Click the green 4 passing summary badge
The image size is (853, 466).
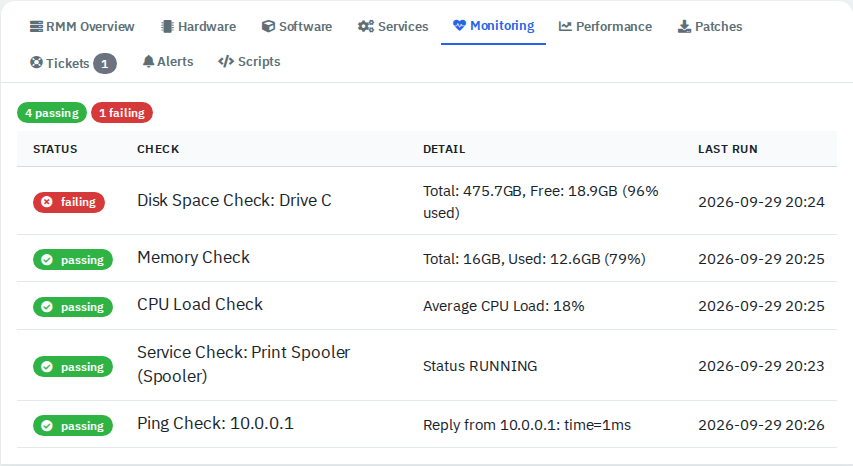pos(52,113)
